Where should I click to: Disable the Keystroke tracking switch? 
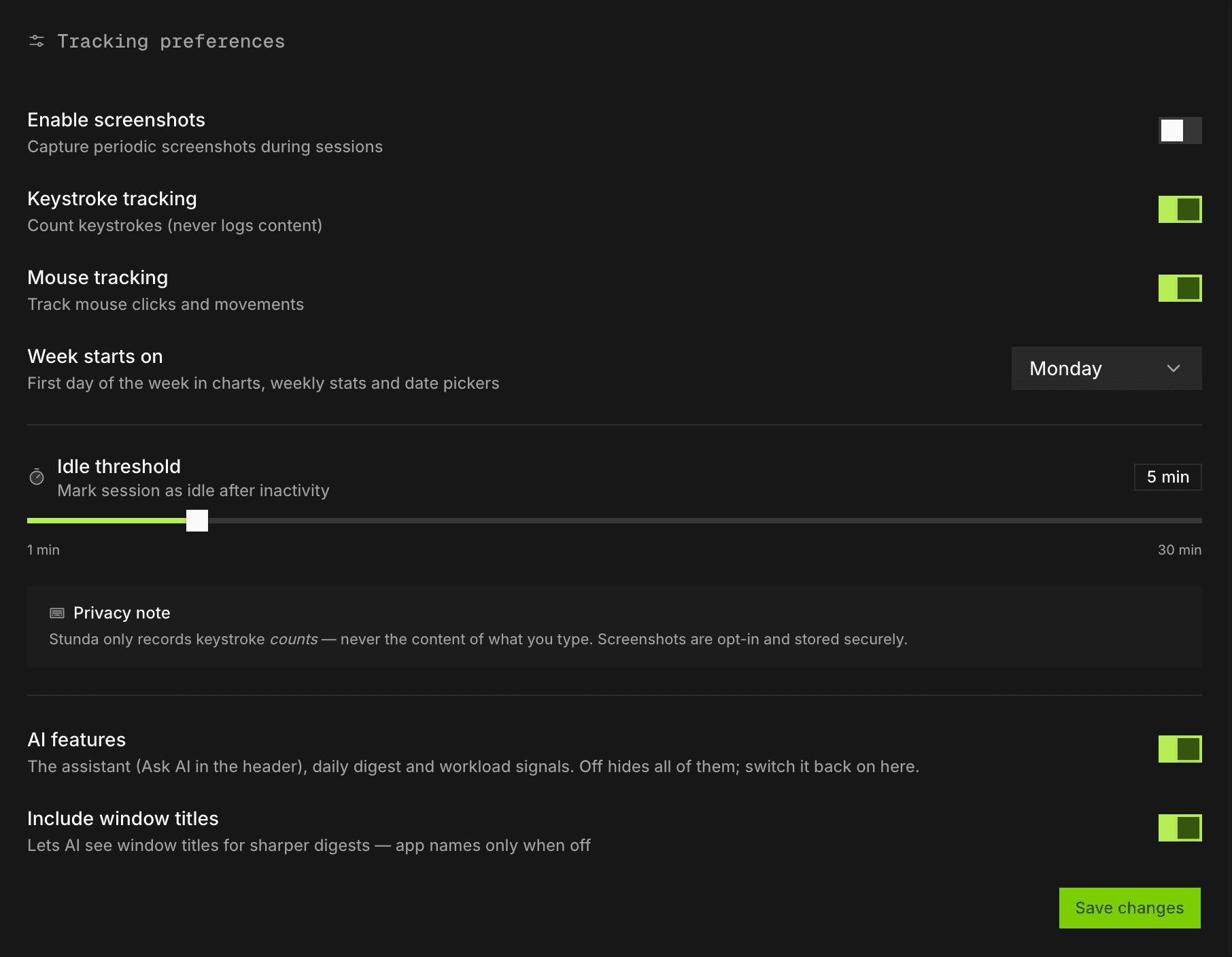tap(1180, 209)
